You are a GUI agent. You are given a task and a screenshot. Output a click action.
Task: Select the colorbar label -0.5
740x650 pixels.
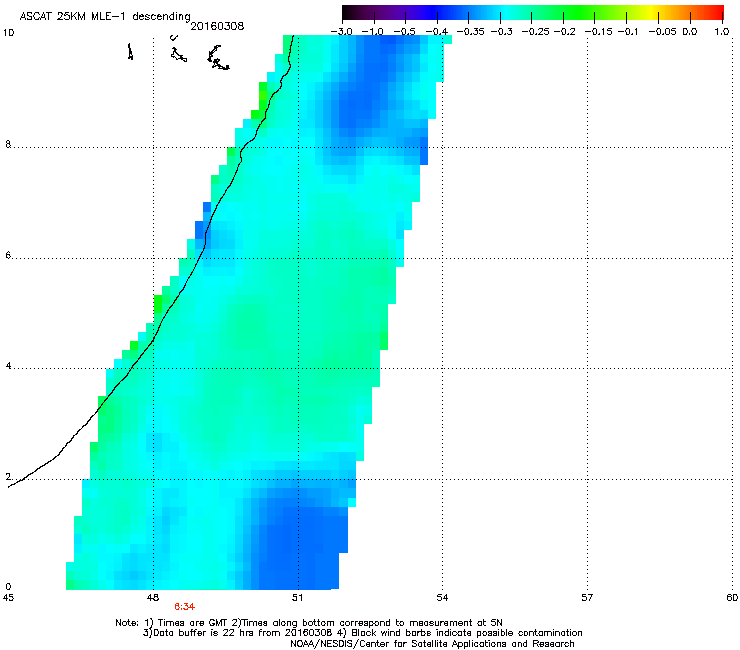tap(404, 32)
